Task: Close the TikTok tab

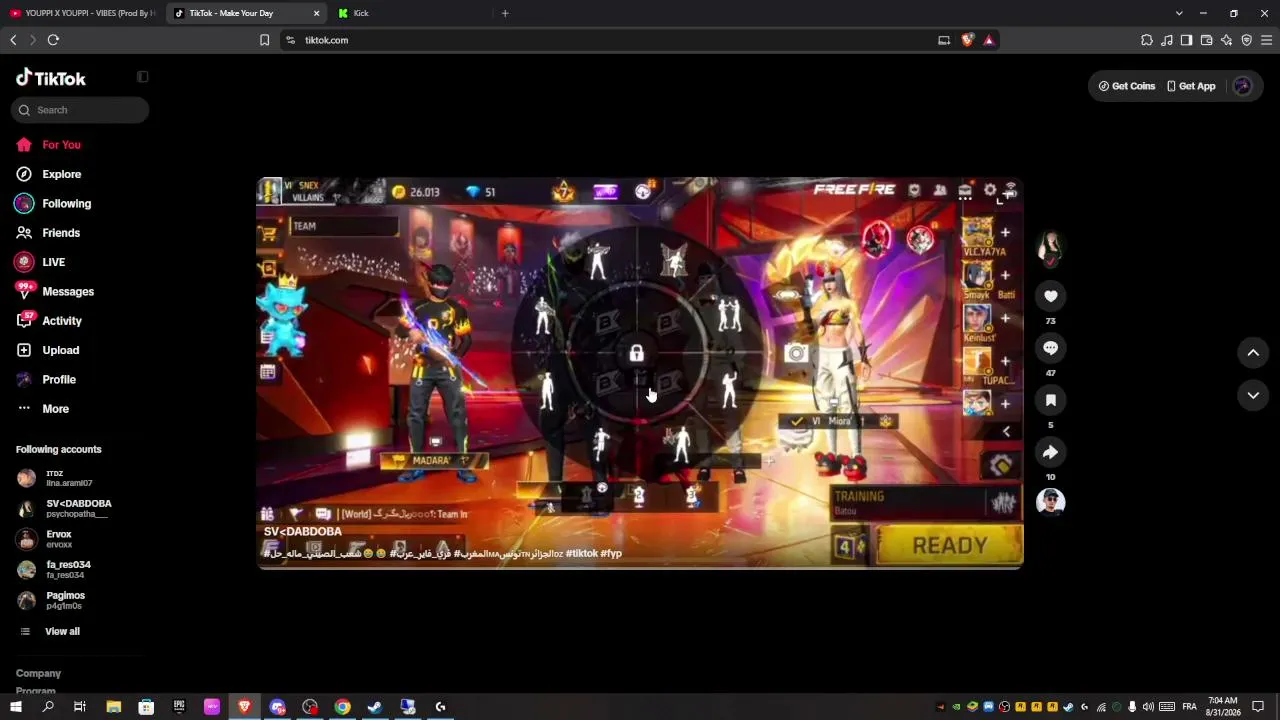Action: 317,13
